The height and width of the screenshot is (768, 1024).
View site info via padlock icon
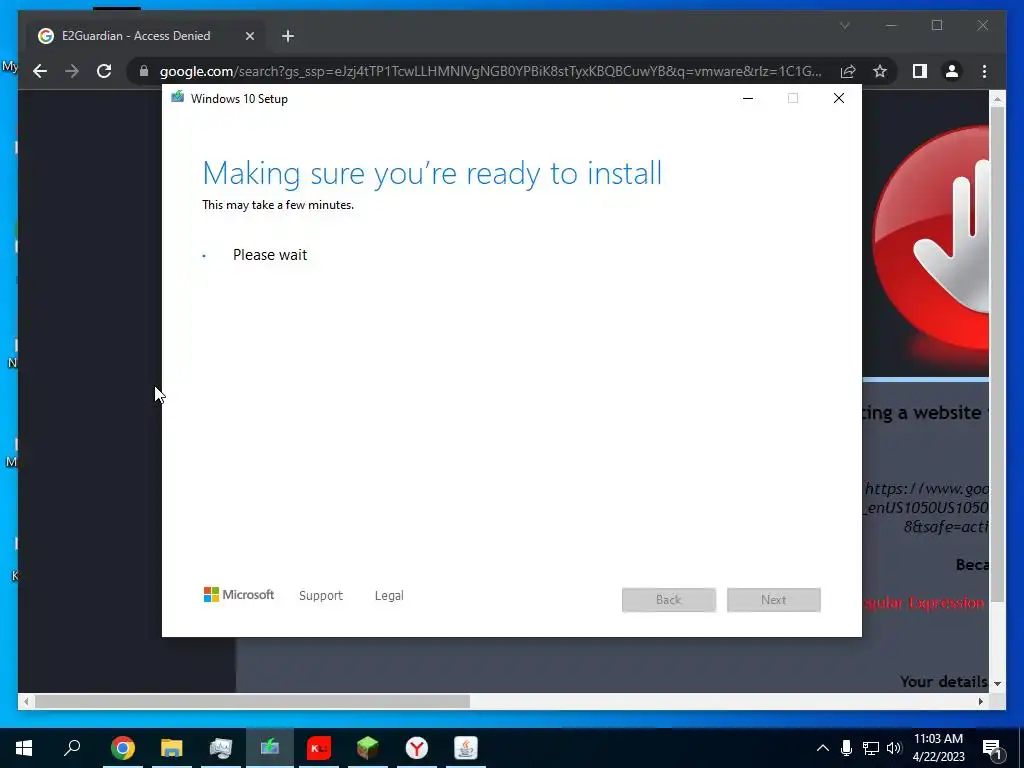(144, 71)
